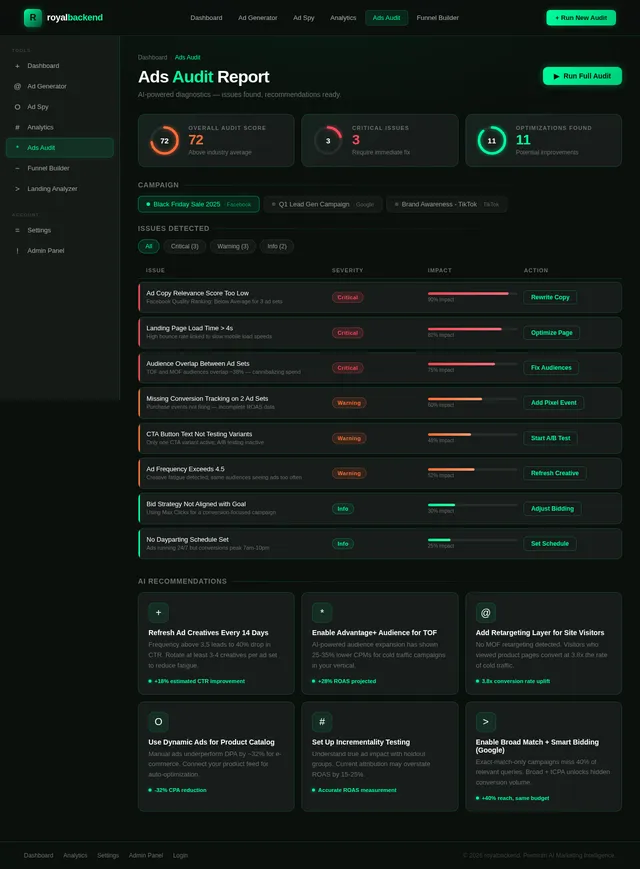640x869 pixels.
Task: Open Ad Spy in the top navigation
Action: coord(304,18)
